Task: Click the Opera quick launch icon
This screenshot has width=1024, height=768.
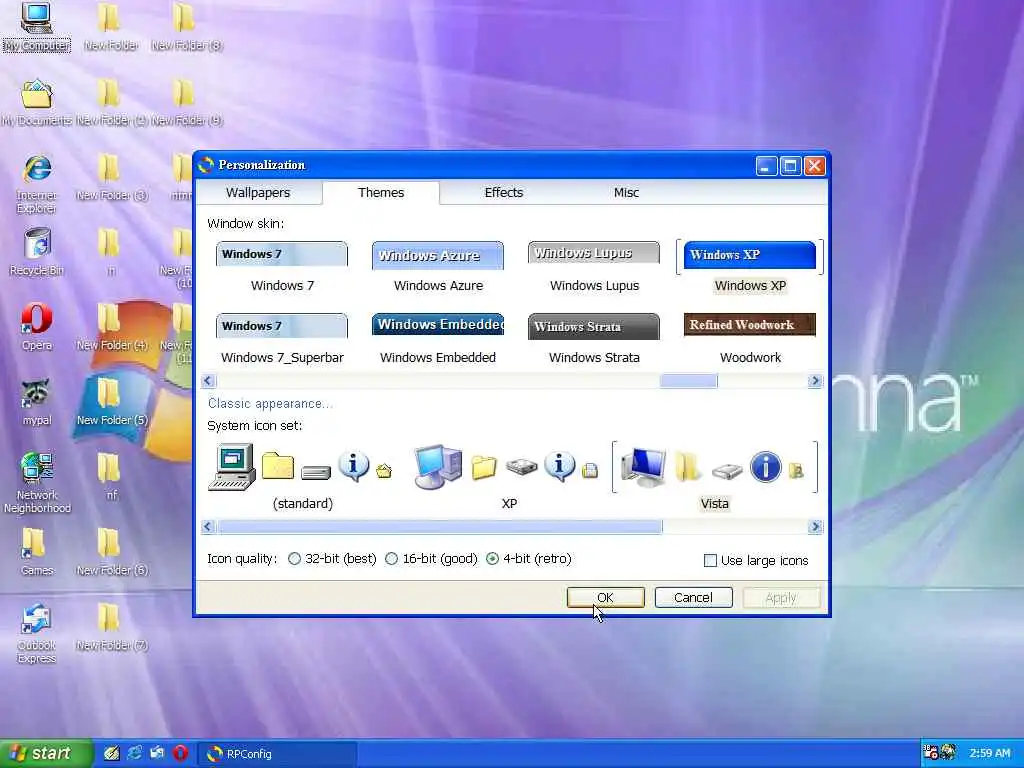Action: (x=181, y=753)
